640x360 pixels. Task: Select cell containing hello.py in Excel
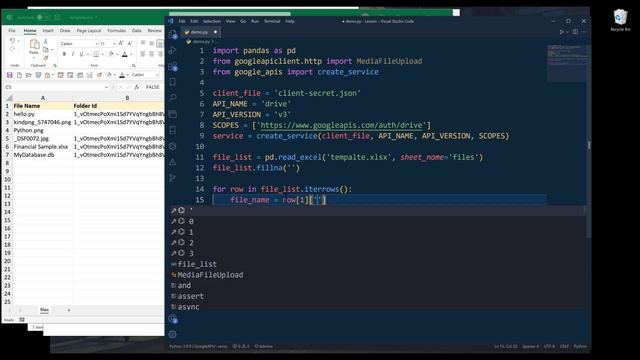click(42, 114)
